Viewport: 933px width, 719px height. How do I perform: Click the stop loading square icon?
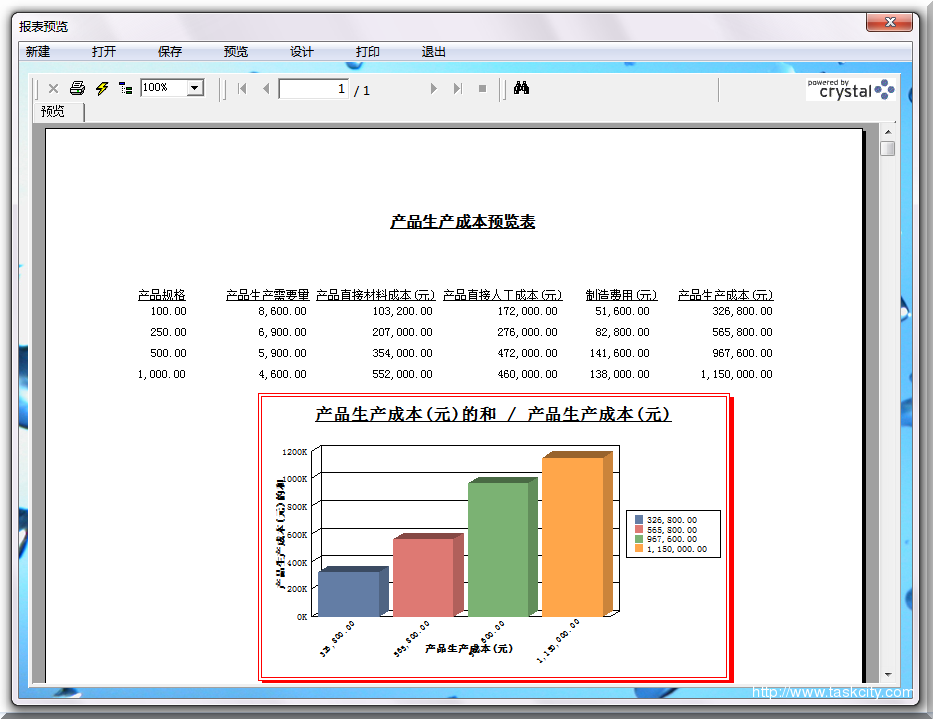click(x=482, y=89)
